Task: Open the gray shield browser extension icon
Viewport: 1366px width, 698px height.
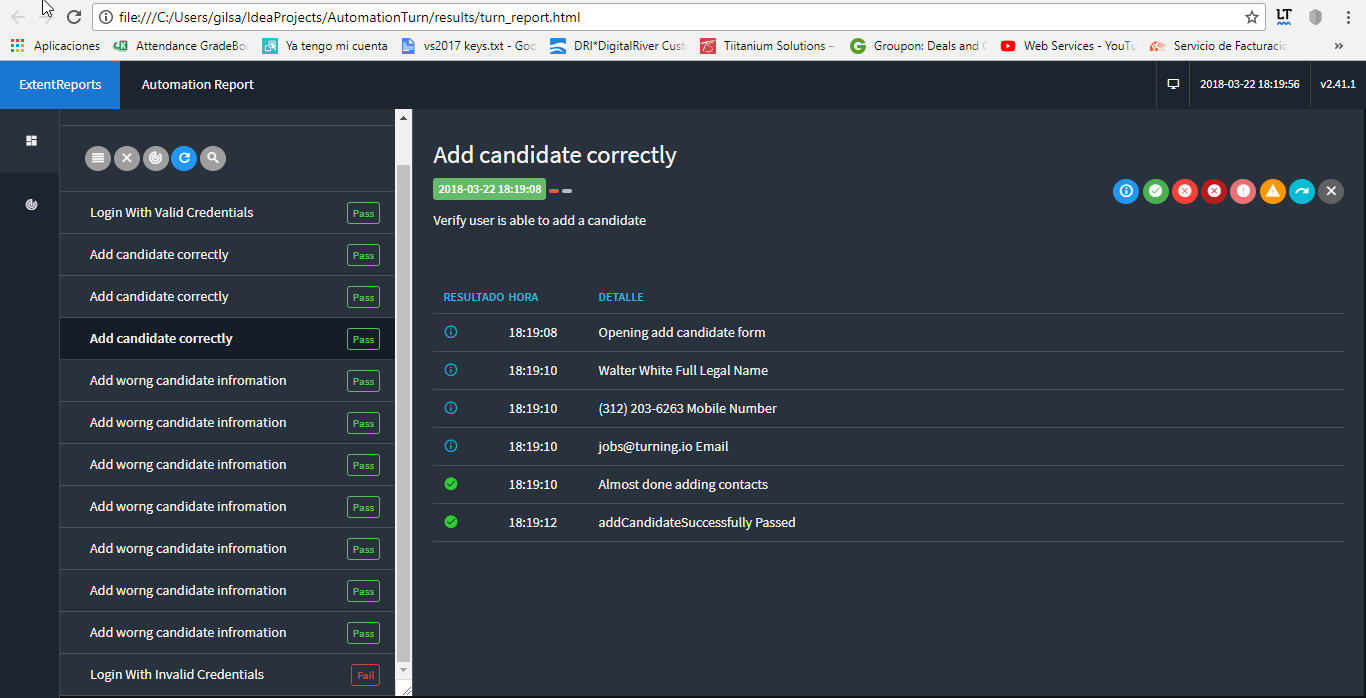Action: (1316, 17)
